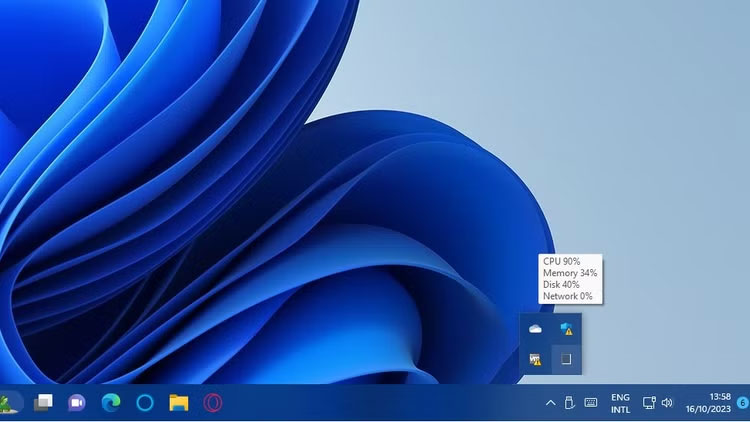Screen dimensions: 750x422
Task: Open the notification badge showing 6
Action: (742, 403)
